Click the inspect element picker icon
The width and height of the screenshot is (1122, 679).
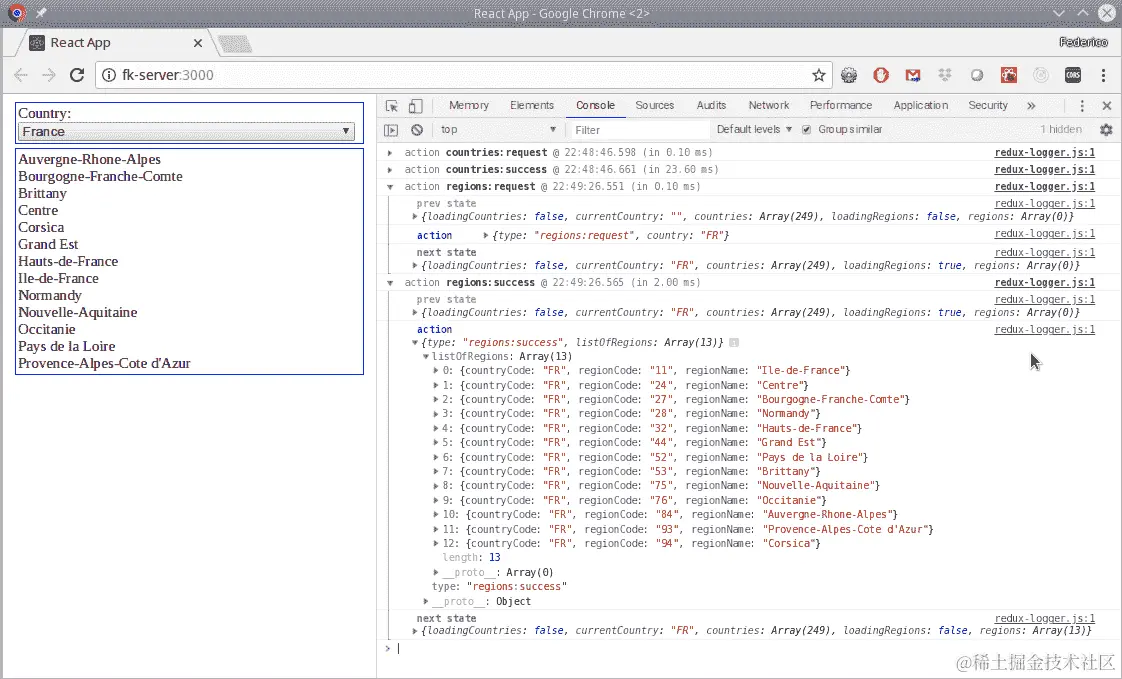click(x=392, y=106)
